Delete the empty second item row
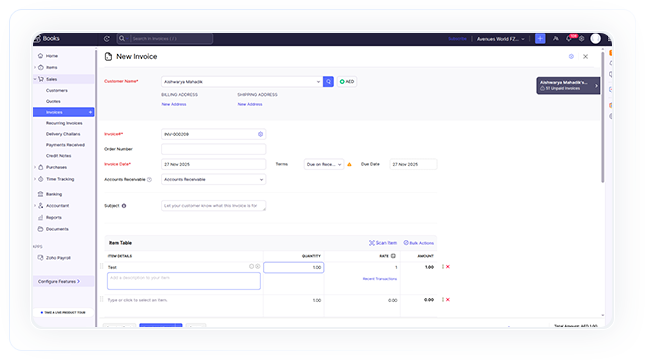This screenshot has width=645, height=360. (448, 300)
